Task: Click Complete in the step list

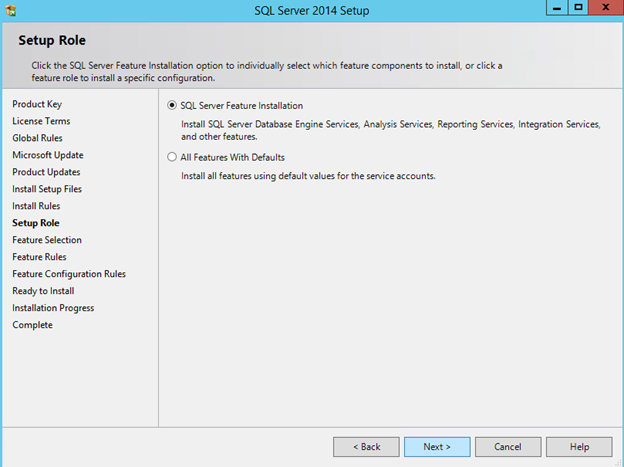Action: (33, 325)
